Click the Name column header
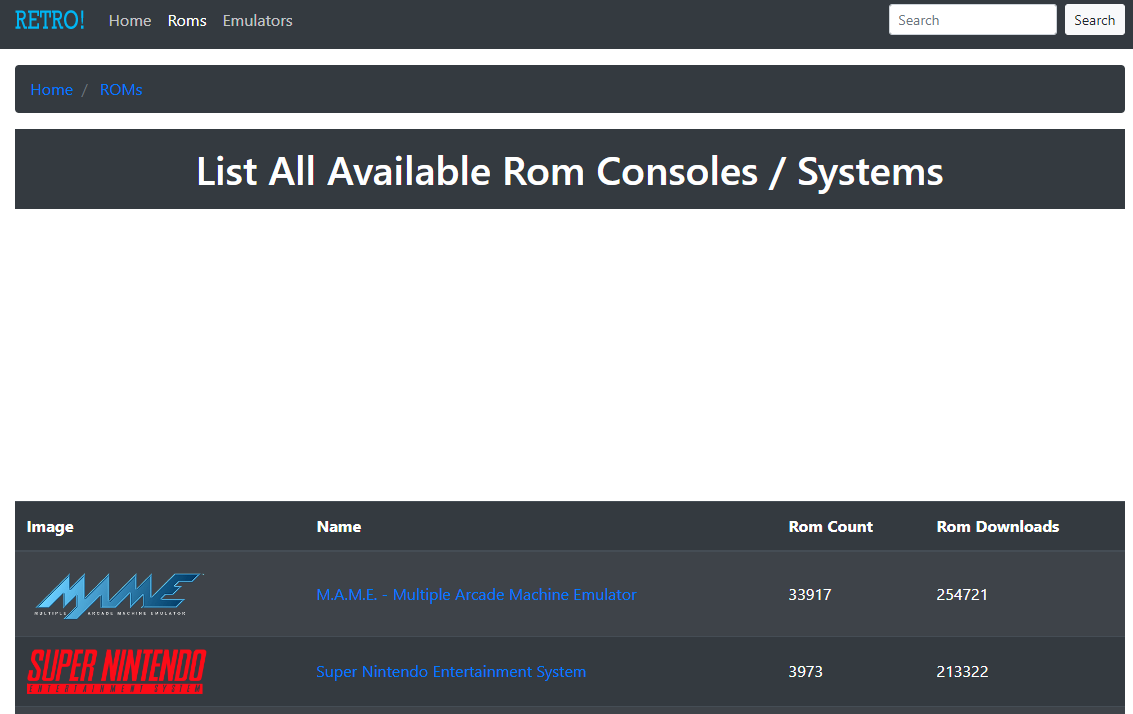The image size is (1133, 714). pyautogui.click(x=339, y=526)
